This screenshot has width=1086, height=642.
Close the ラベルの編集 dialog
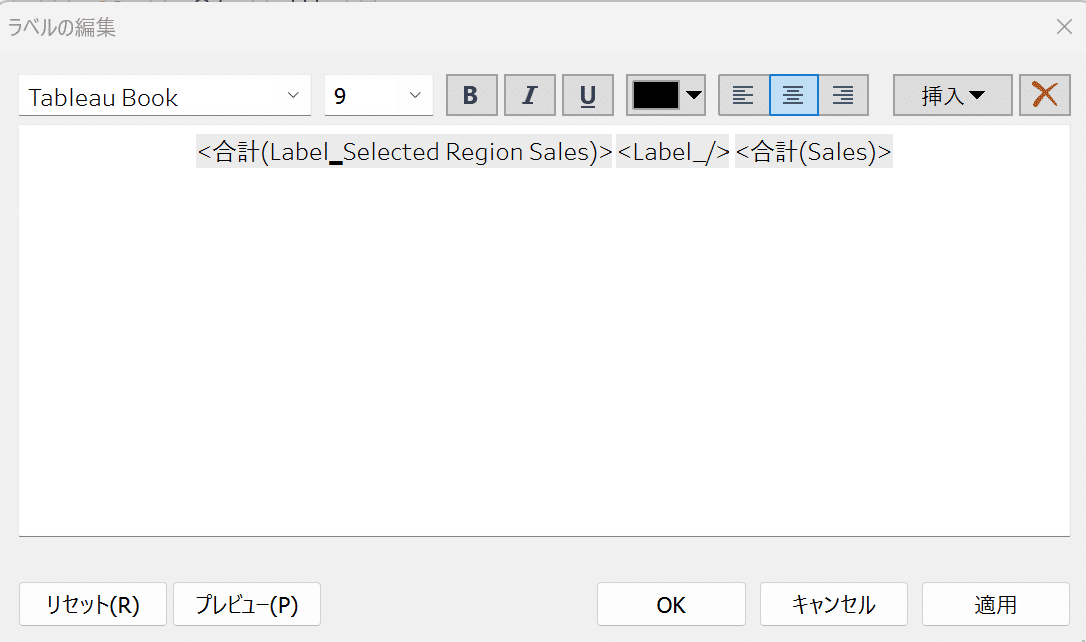click(1065, 27)
